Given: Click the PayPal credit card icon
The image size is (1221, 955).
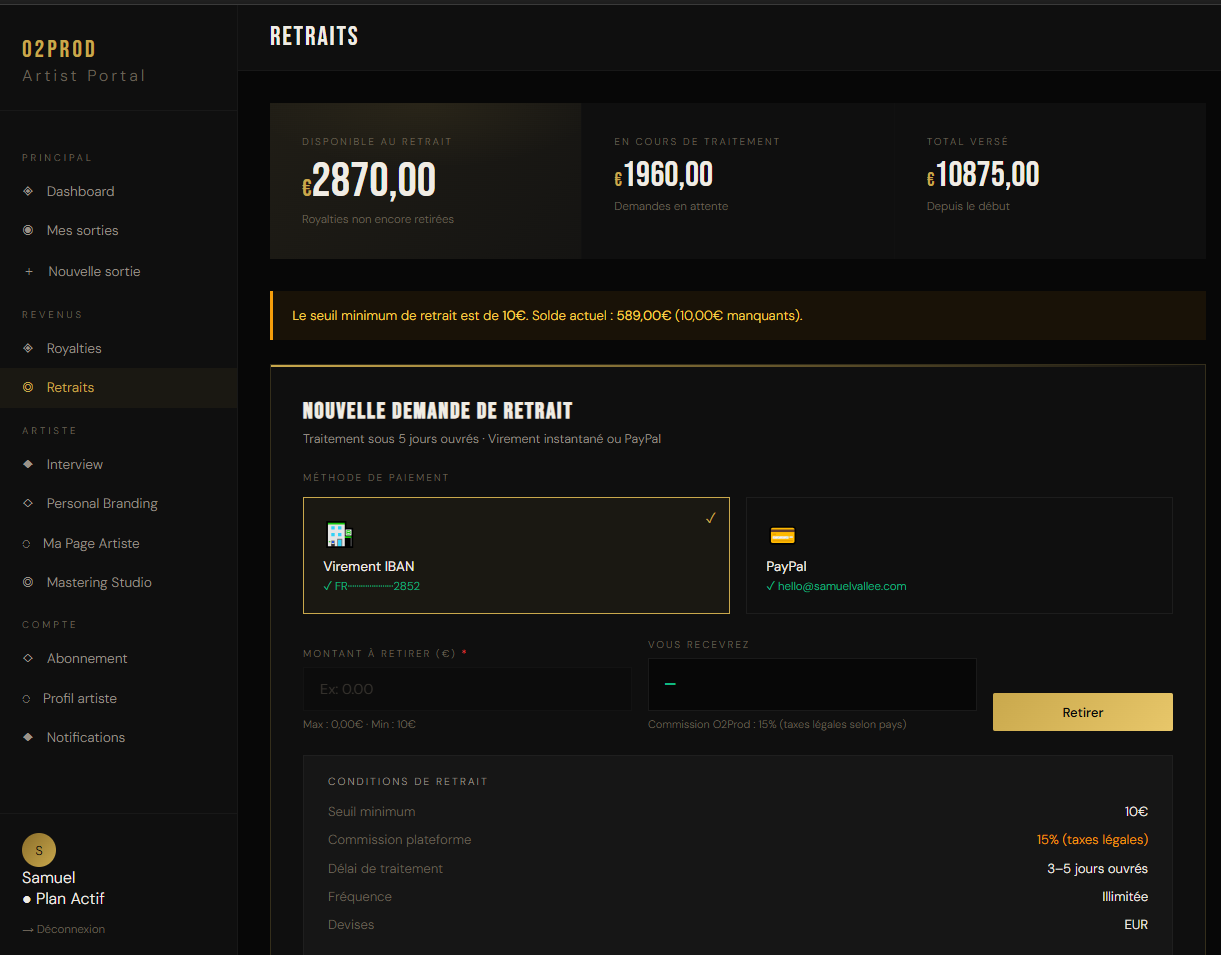Looking at the screenshot, I should (782, 535).
